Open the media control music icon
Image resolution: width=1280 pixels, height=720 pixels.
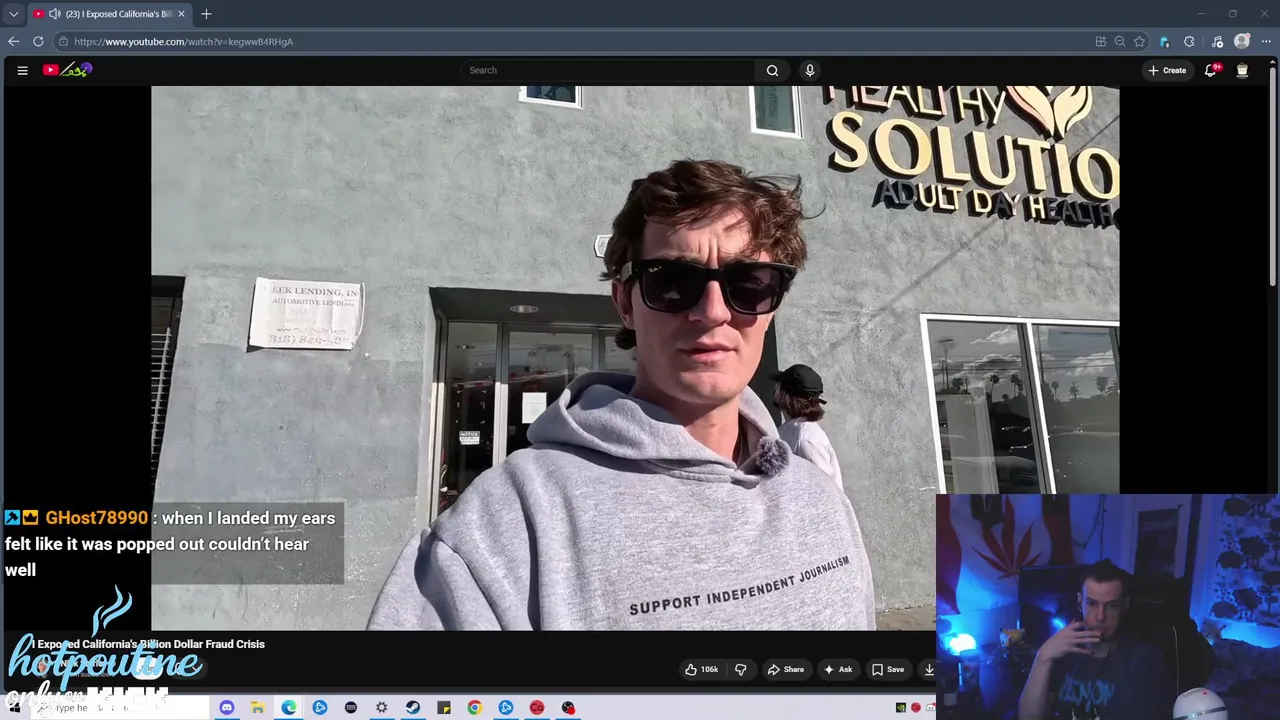pyautogui.click(x=1217, y=42)
